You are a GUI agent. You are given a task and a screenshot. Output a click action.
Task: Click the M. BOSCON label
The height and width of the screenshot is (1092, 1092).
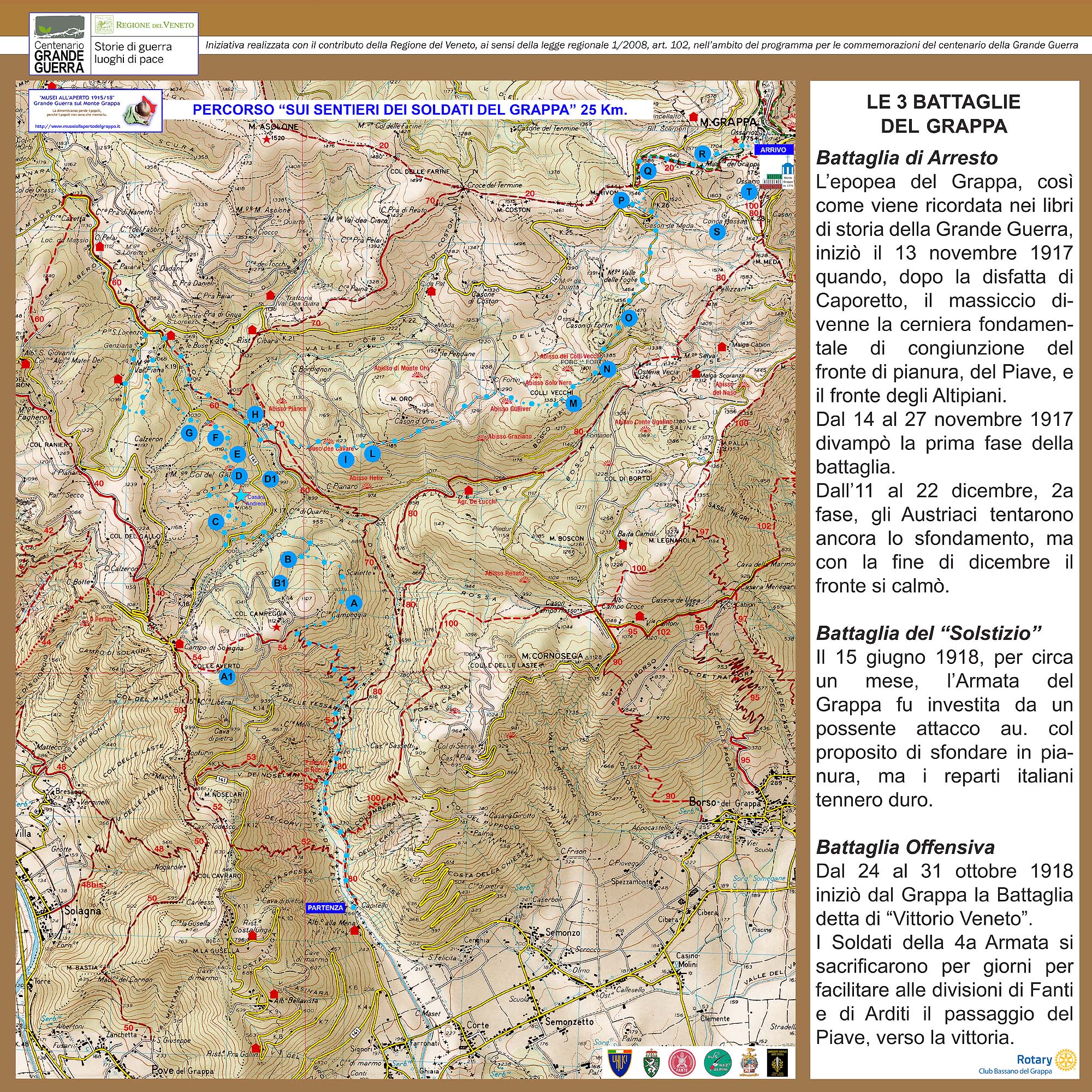click(566, 539)
